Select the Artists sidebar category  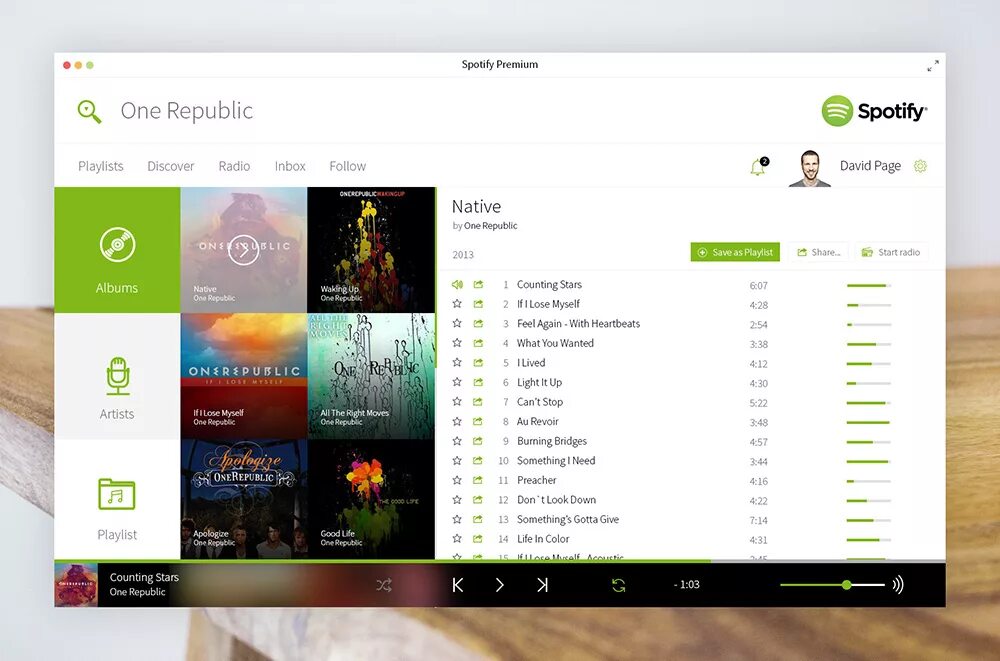(x=117, y=376)
